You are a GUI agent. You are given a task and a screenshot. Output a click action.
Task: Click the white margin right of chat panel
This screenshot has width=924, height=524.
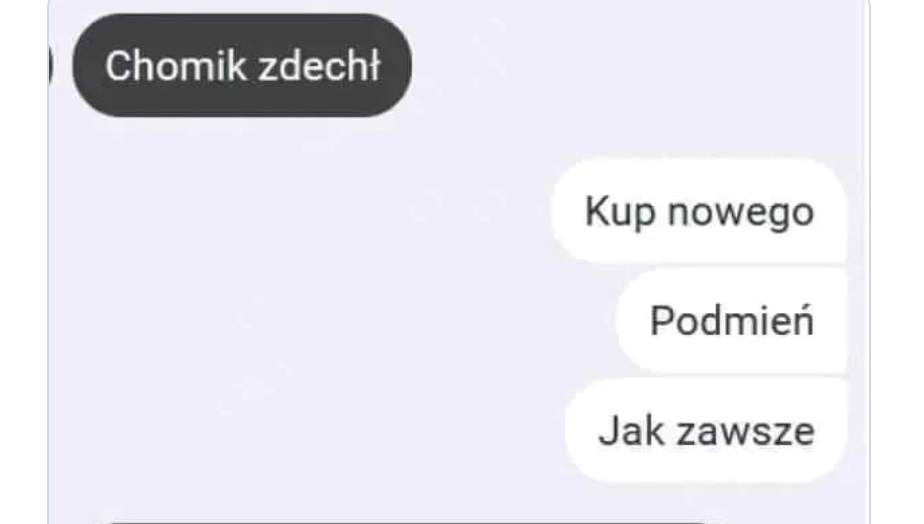pos(897,262)
